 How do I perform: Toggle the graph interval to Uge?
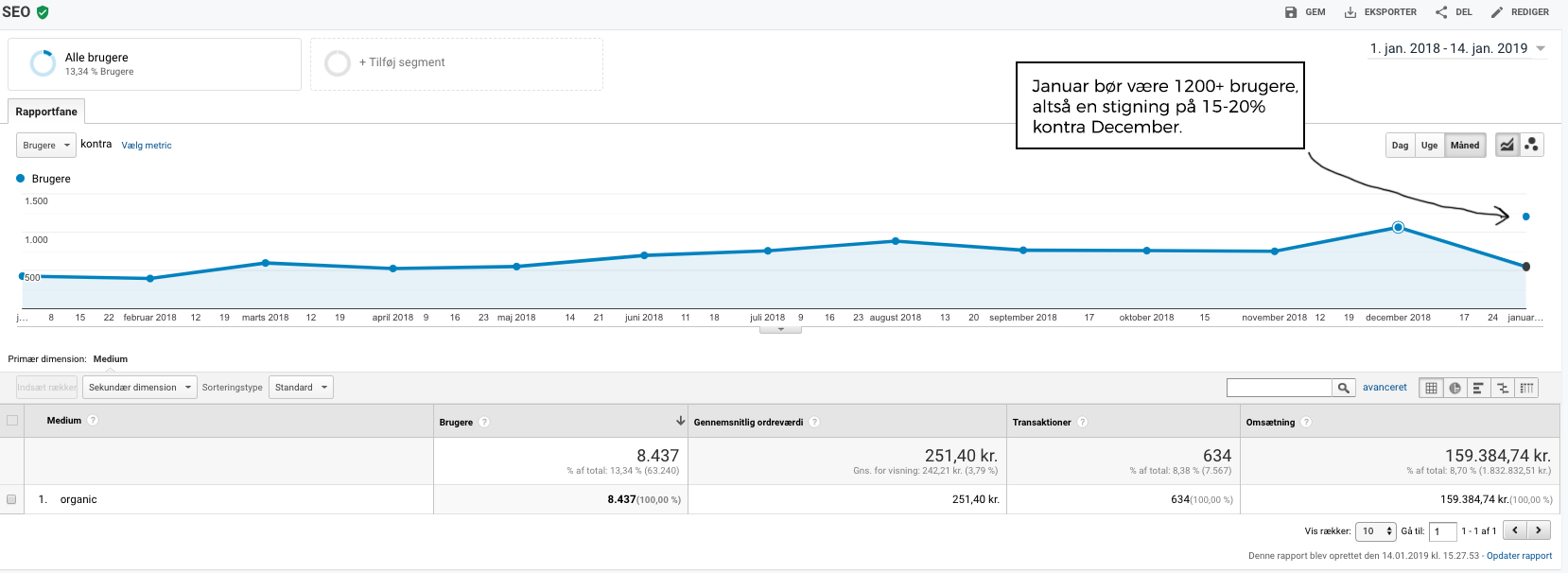point(1429,146)
